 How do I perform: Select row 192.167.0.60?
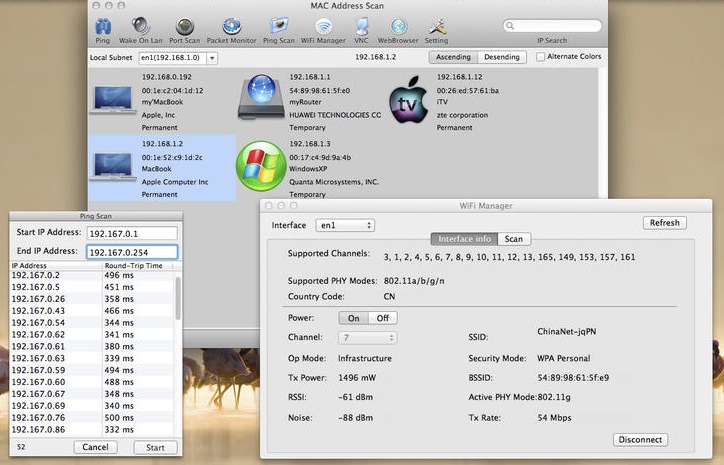(92, 382)
